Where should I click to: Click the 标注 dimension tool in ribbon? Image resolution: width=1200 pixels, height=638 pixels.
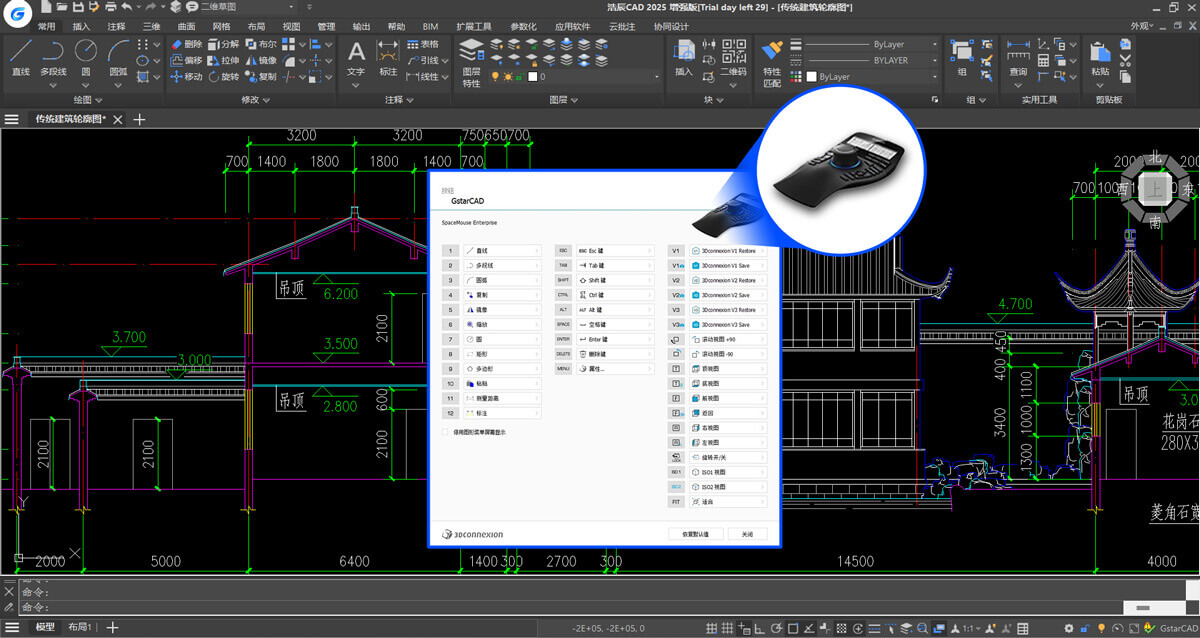coord(388,58)
